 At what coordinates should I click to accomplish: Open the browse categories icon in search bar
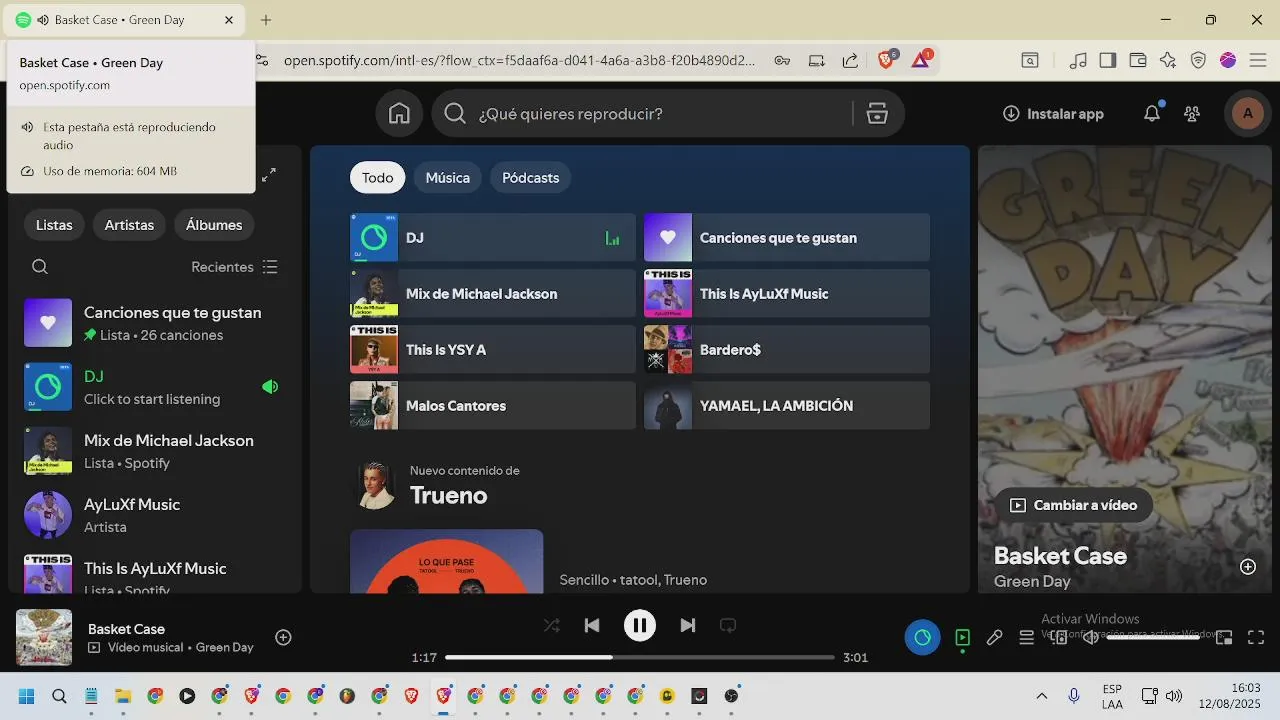tap(877, 114)
